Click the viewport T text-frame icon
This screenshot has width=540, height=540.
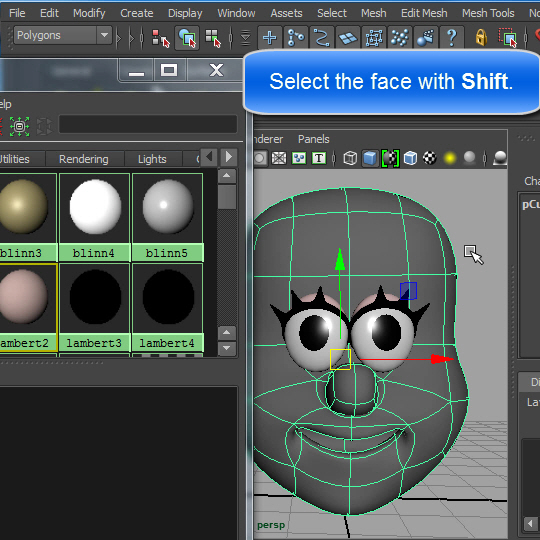click(x=319, y=158)
